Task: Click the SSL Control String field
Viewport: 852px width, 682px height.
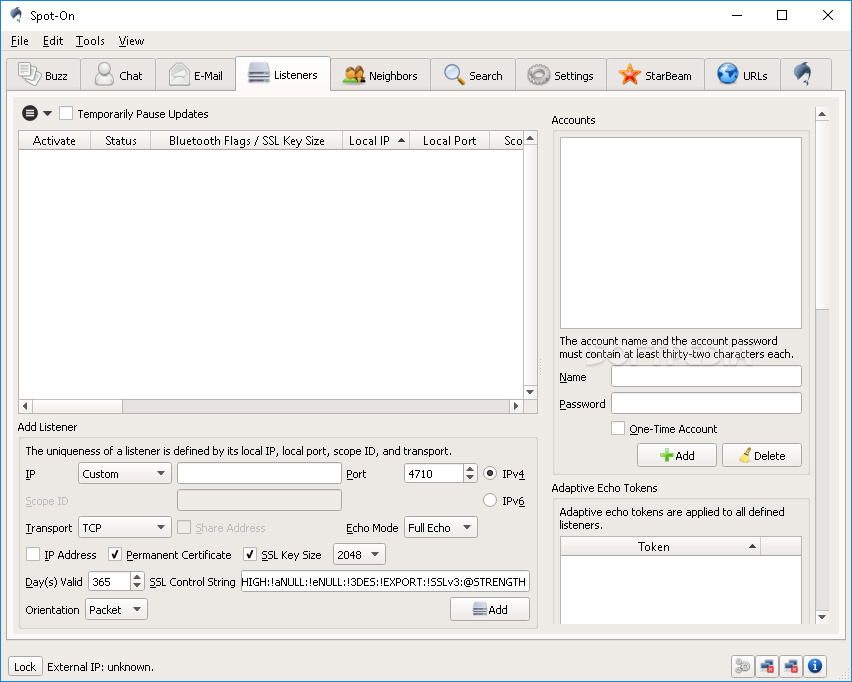Action: (x=385, y=581)
